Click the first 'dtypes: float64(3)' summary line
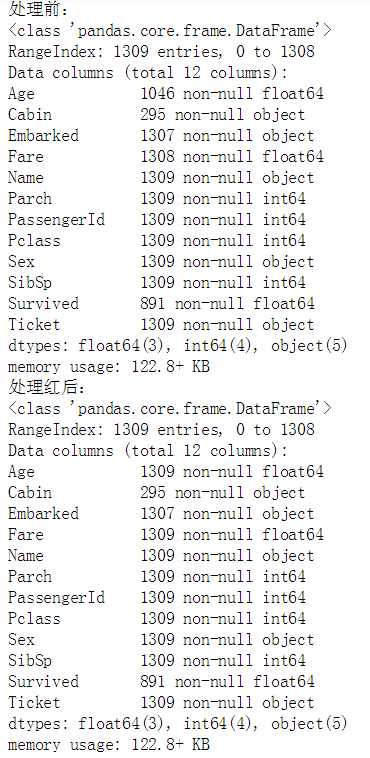 click(178, 345)
